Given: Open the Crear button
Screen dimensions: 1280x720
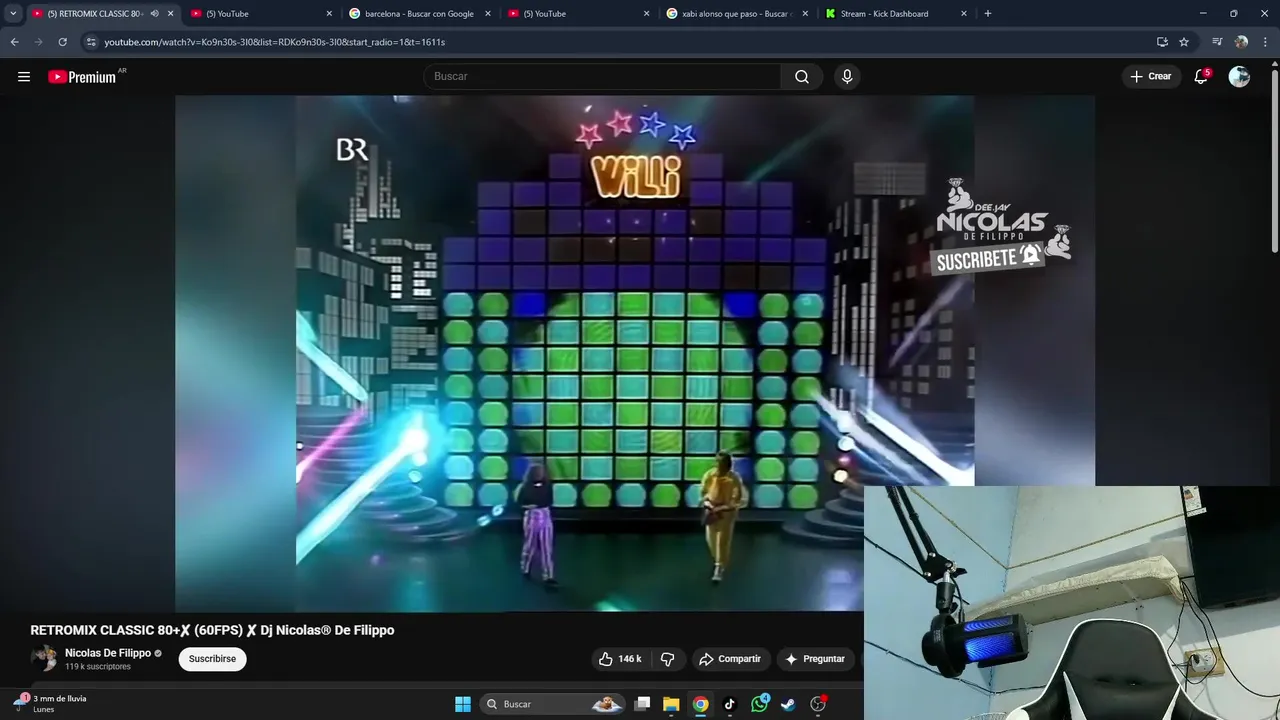Looking at the screenshot, I should coord(1151,77).
